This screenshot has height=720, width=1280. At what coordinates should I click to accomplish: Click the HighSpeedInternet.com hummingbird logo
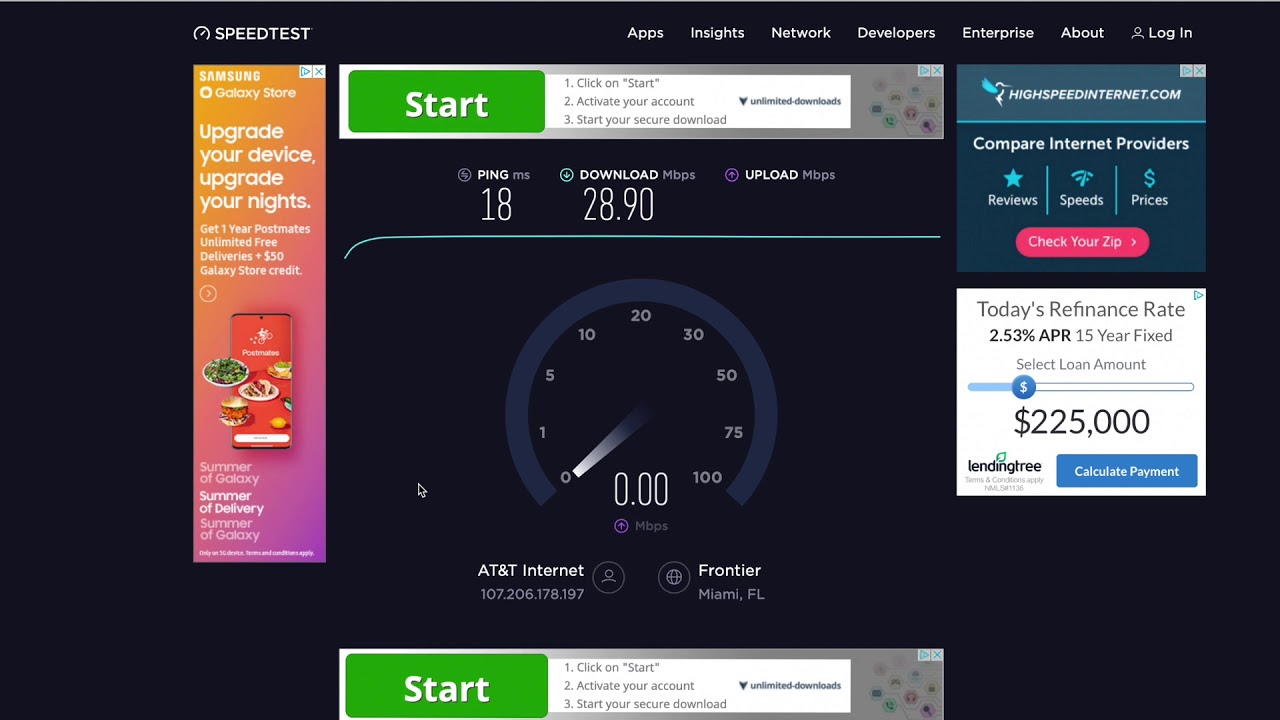1081,93
